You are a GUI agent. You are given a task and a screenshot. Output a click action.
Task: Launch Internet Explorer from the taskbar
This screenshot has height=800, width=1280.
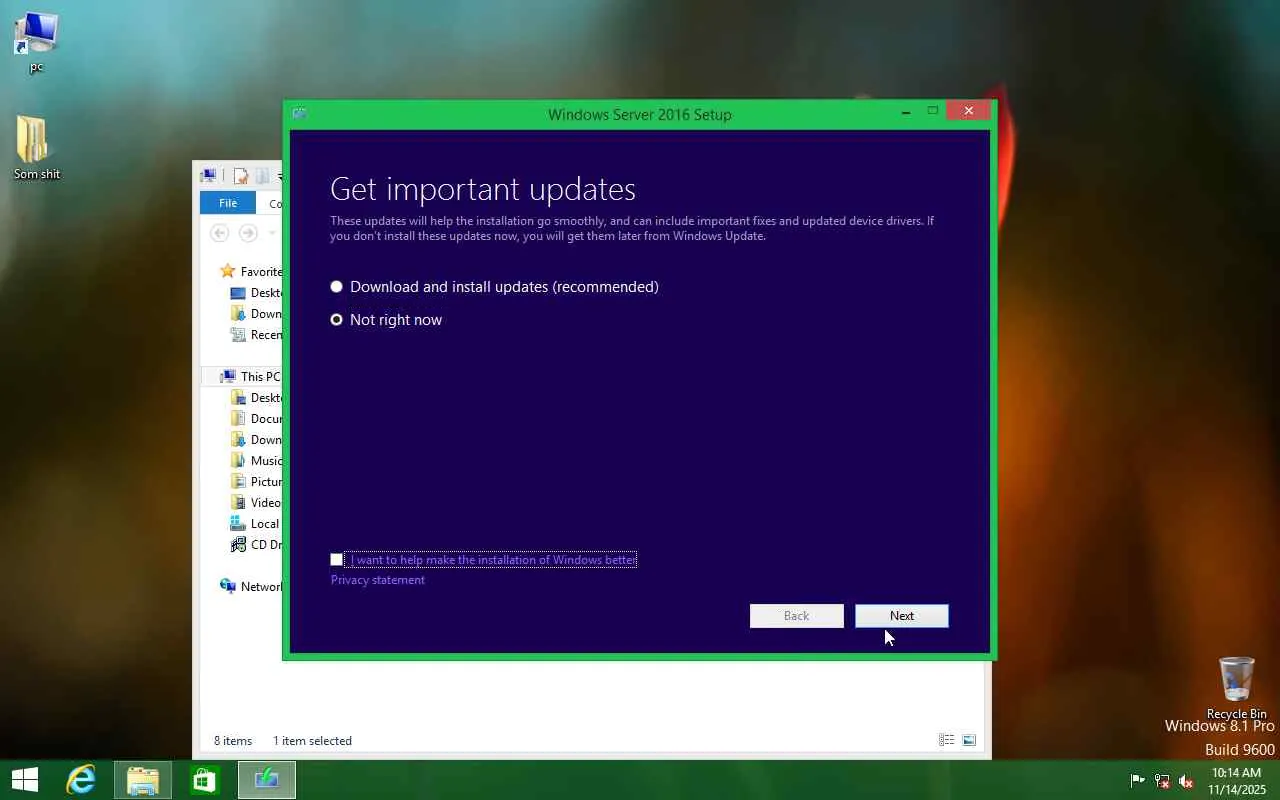point(80,780)
